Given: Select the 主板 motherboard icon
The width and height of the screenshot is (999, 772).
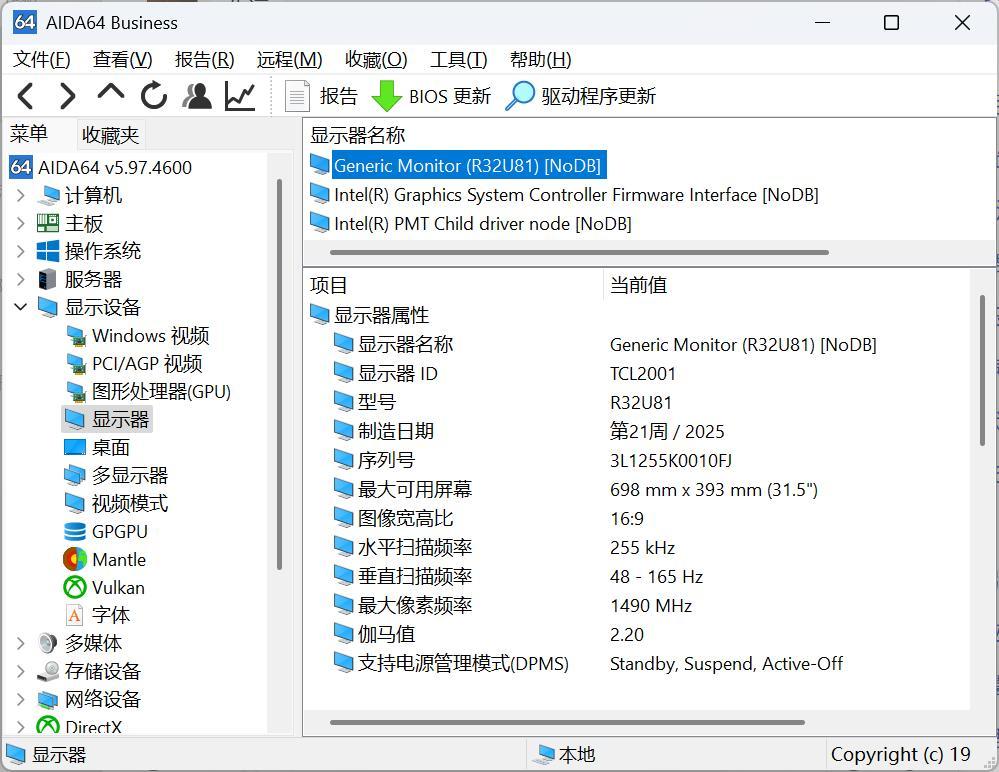Looking at the screenshot, I should tap(48, 223).
